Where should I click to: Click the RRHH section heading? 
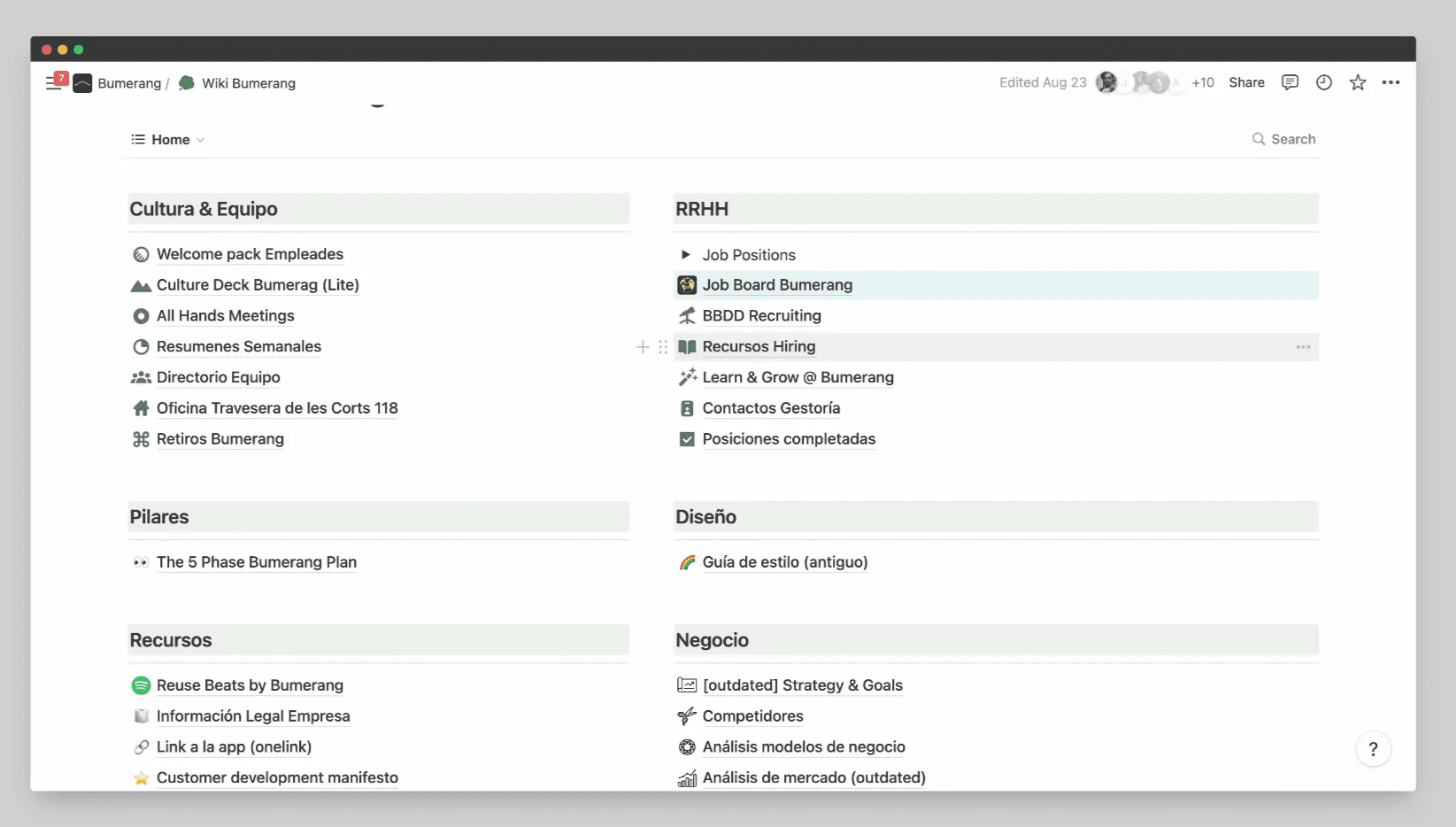tap(702, 209)
